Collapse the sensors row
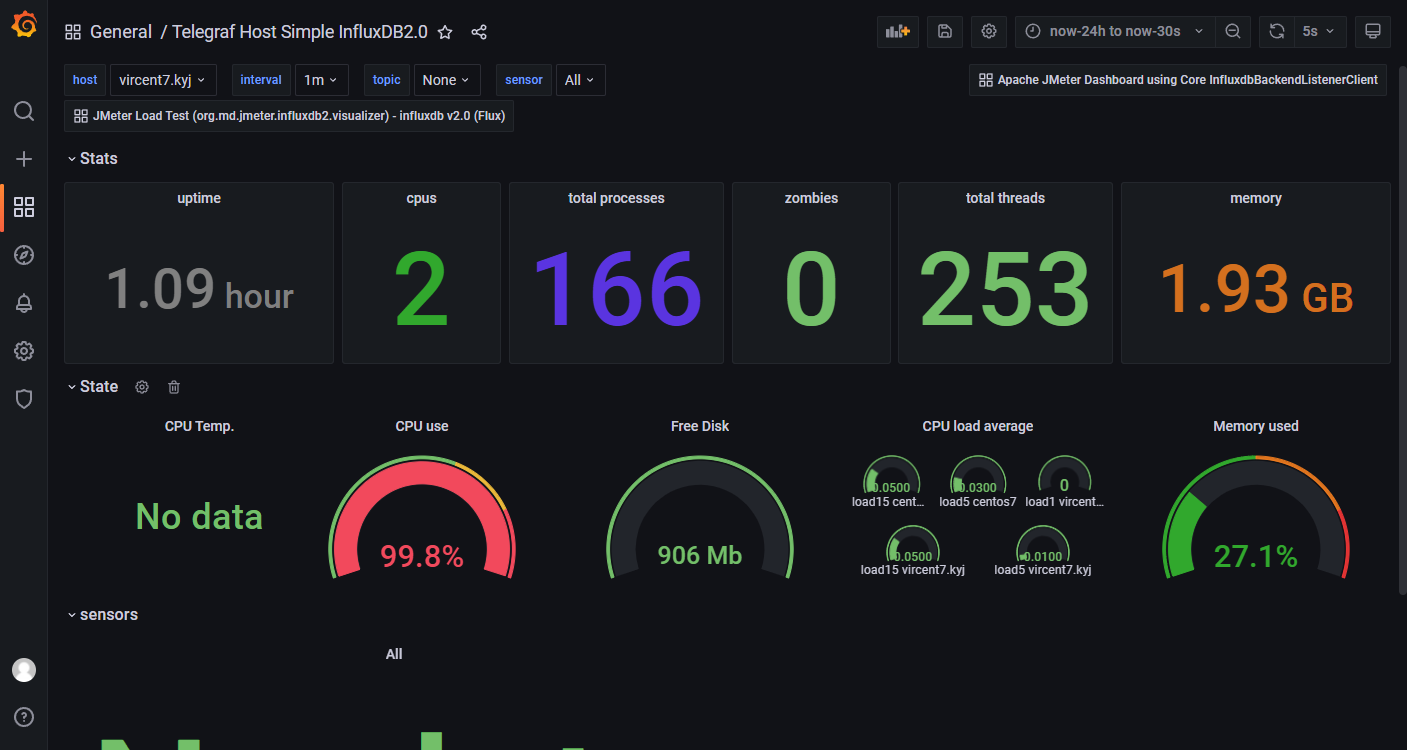The width and height of the screenshot is (1407, 750). click(102, 615)
